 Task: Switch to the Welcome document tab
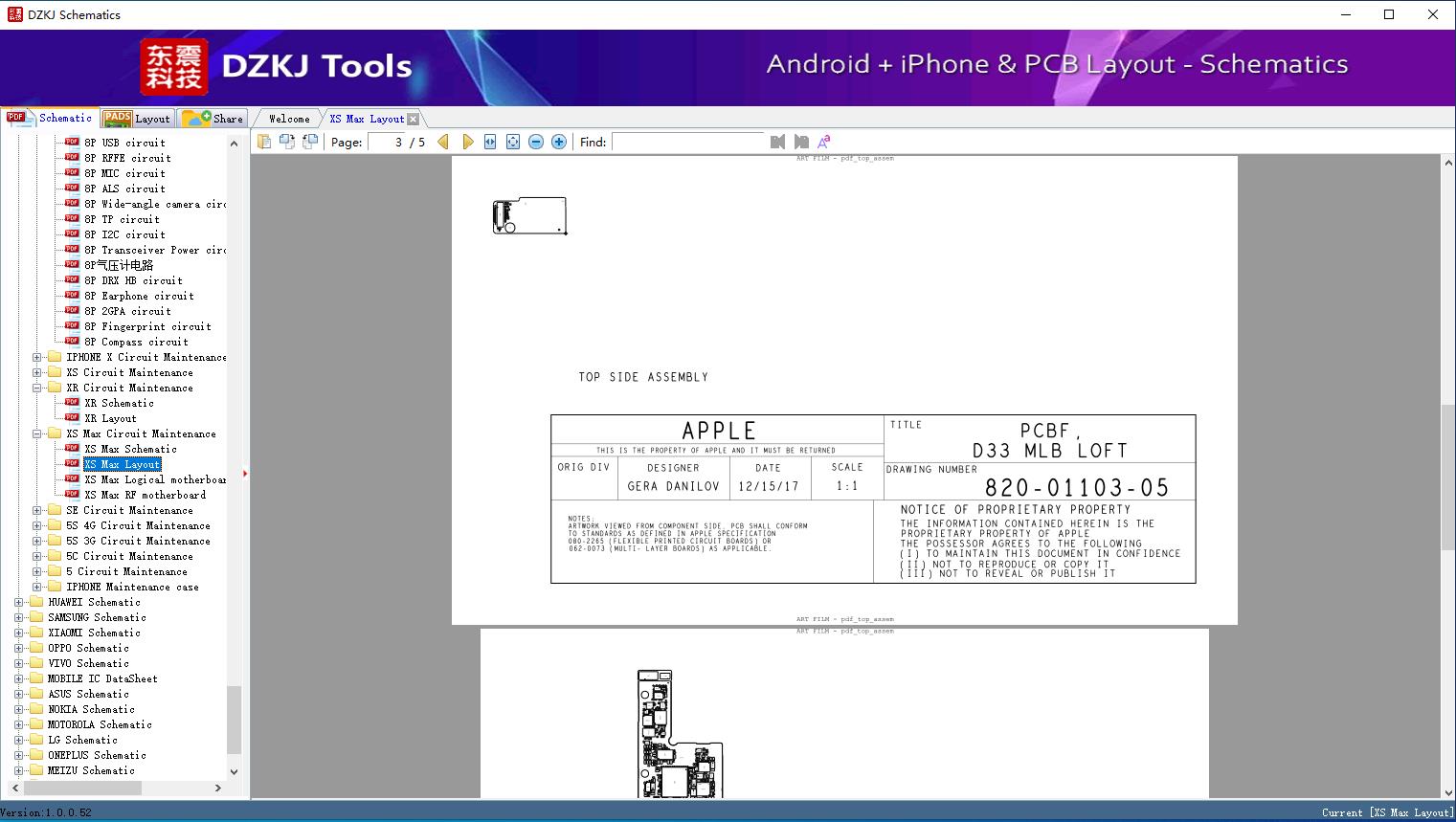tap(288, 119)
